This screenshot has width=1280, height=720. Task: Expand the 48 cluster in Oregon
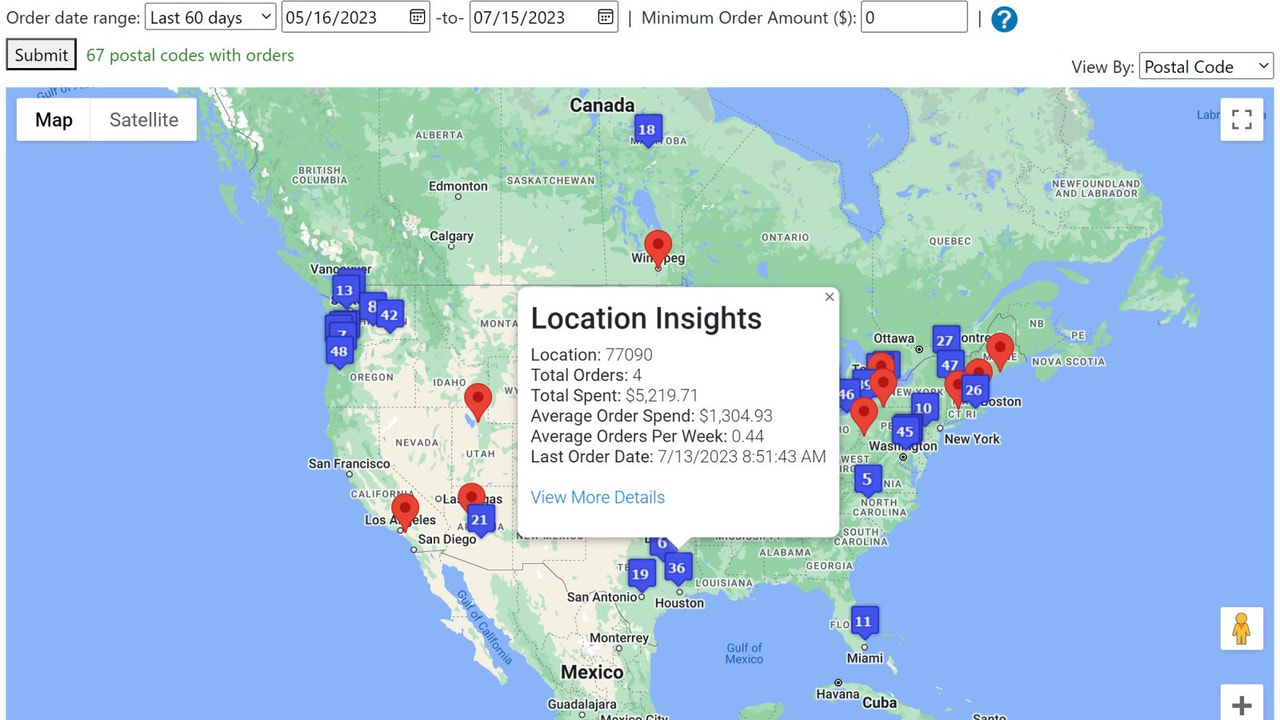[x=340, y=350]
